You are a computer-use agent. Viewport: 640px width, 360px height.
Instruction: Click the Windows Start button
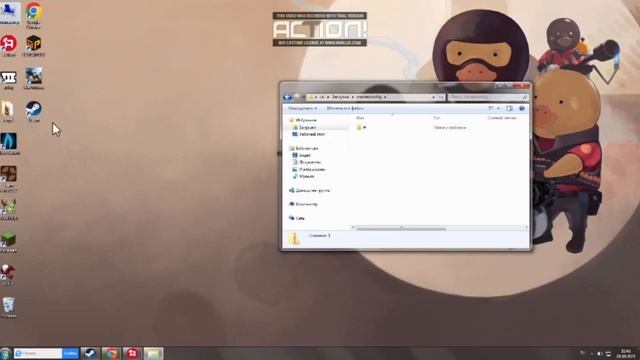[6, 353]
